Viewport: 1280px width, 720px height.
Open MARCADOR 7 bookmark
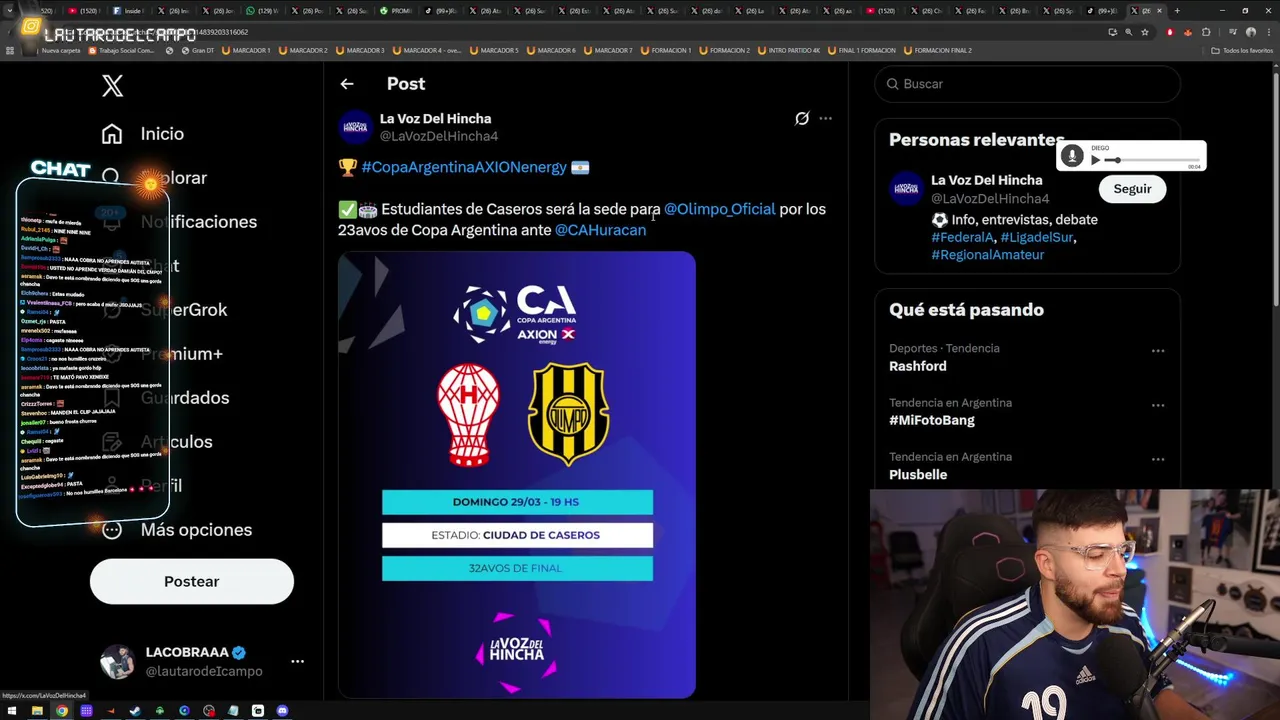pyautogui.click(x=609, y=50)
